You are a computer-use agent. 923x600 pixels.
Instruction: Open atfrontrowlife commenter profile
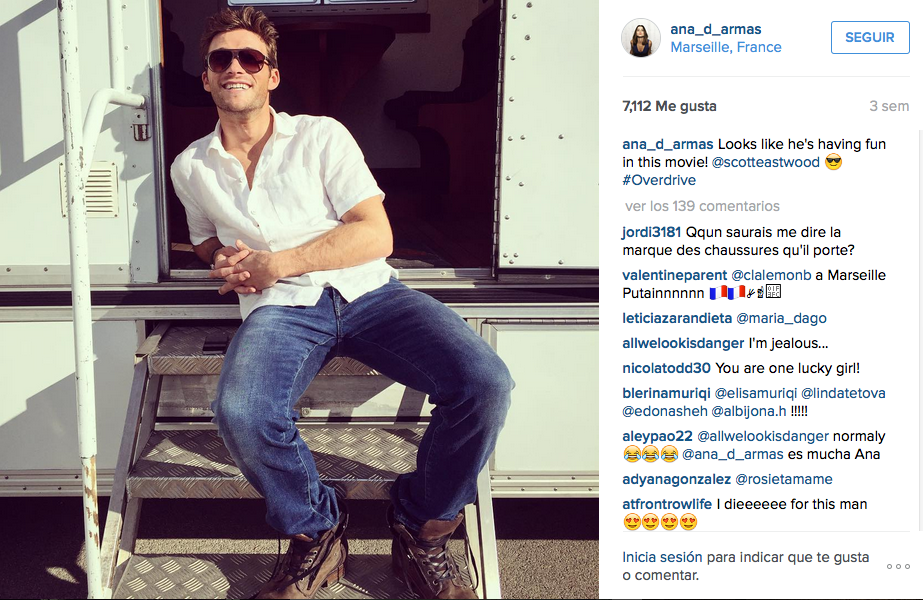tap(667, 505)
